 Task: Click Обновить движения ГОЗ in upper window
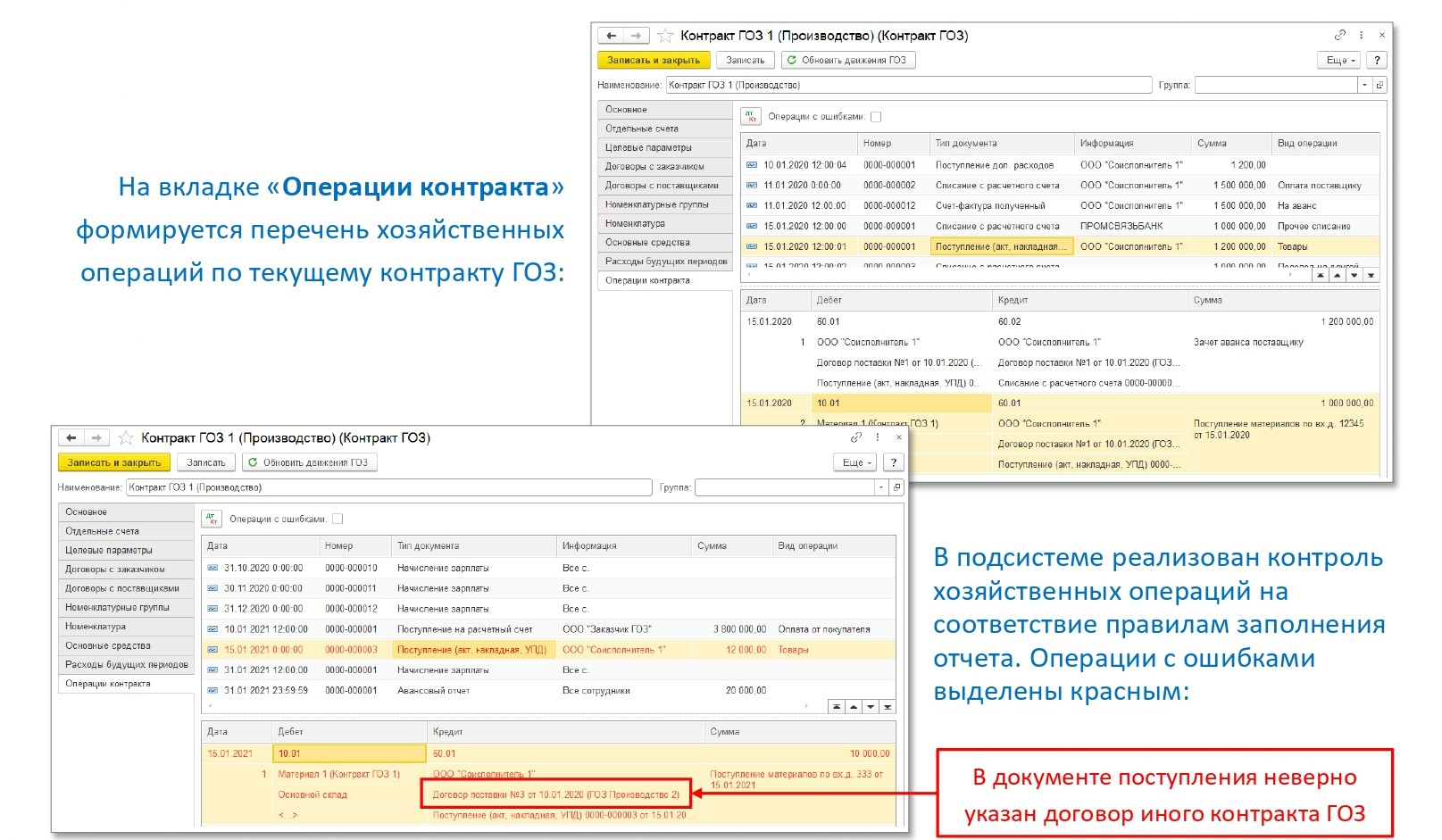tap(849, 60)
